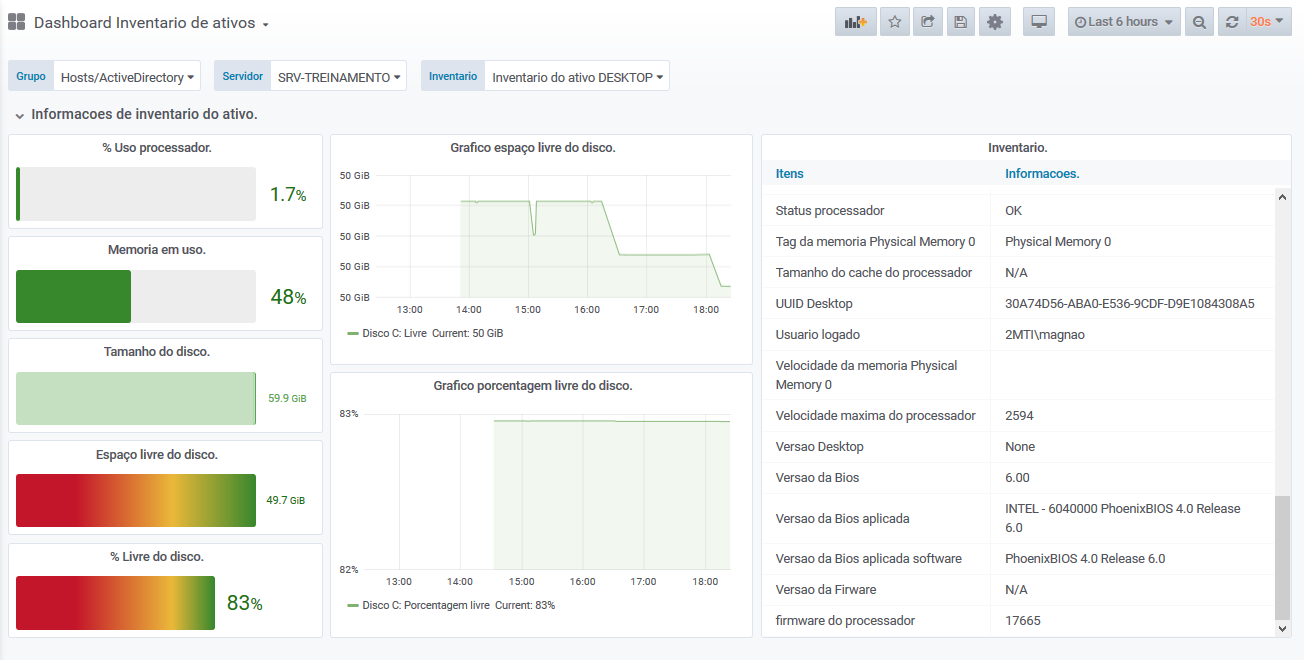Toggle 'Disco C: Porcentagem livre' legend series
This screenshot has height=660, width=1304.
425,605
